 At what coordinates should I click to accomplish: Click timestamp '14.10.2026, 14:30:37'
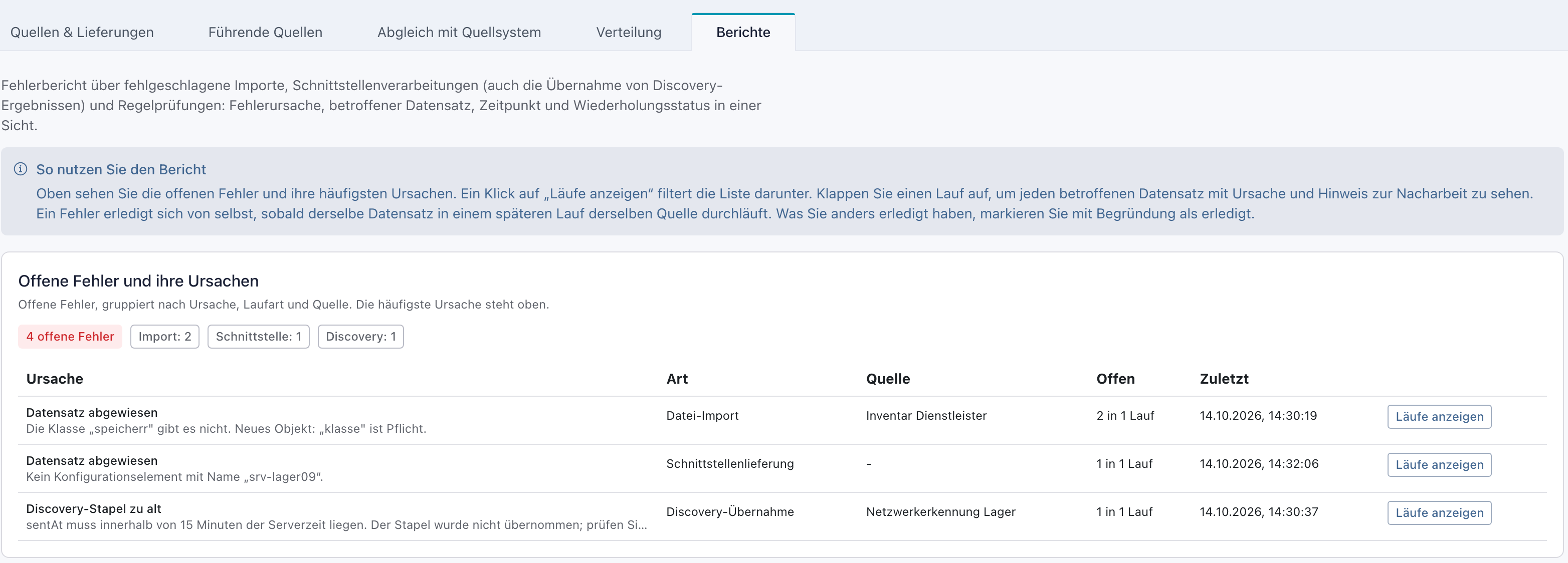click(1259, 511)
